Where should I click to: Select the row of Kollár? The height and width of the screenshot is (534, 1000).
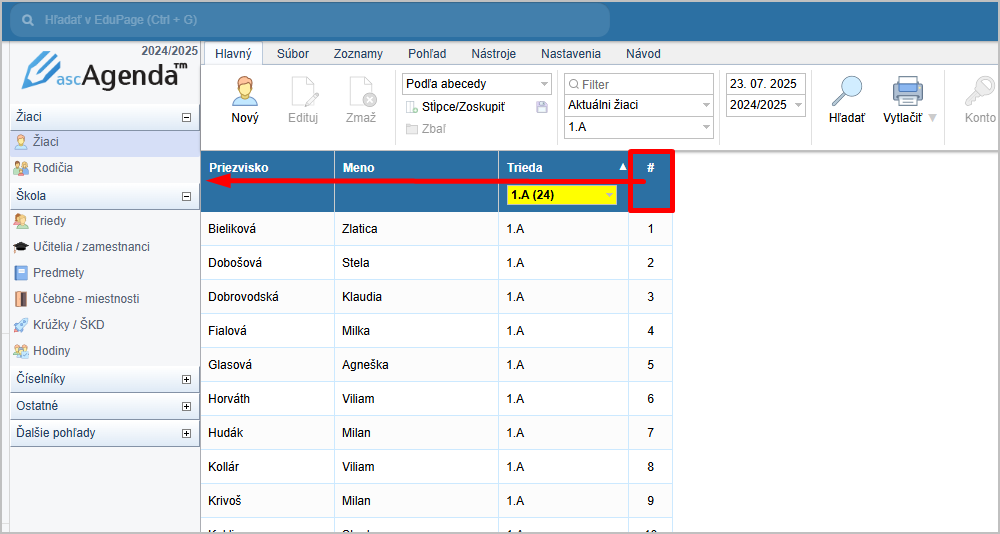point(436,466)
